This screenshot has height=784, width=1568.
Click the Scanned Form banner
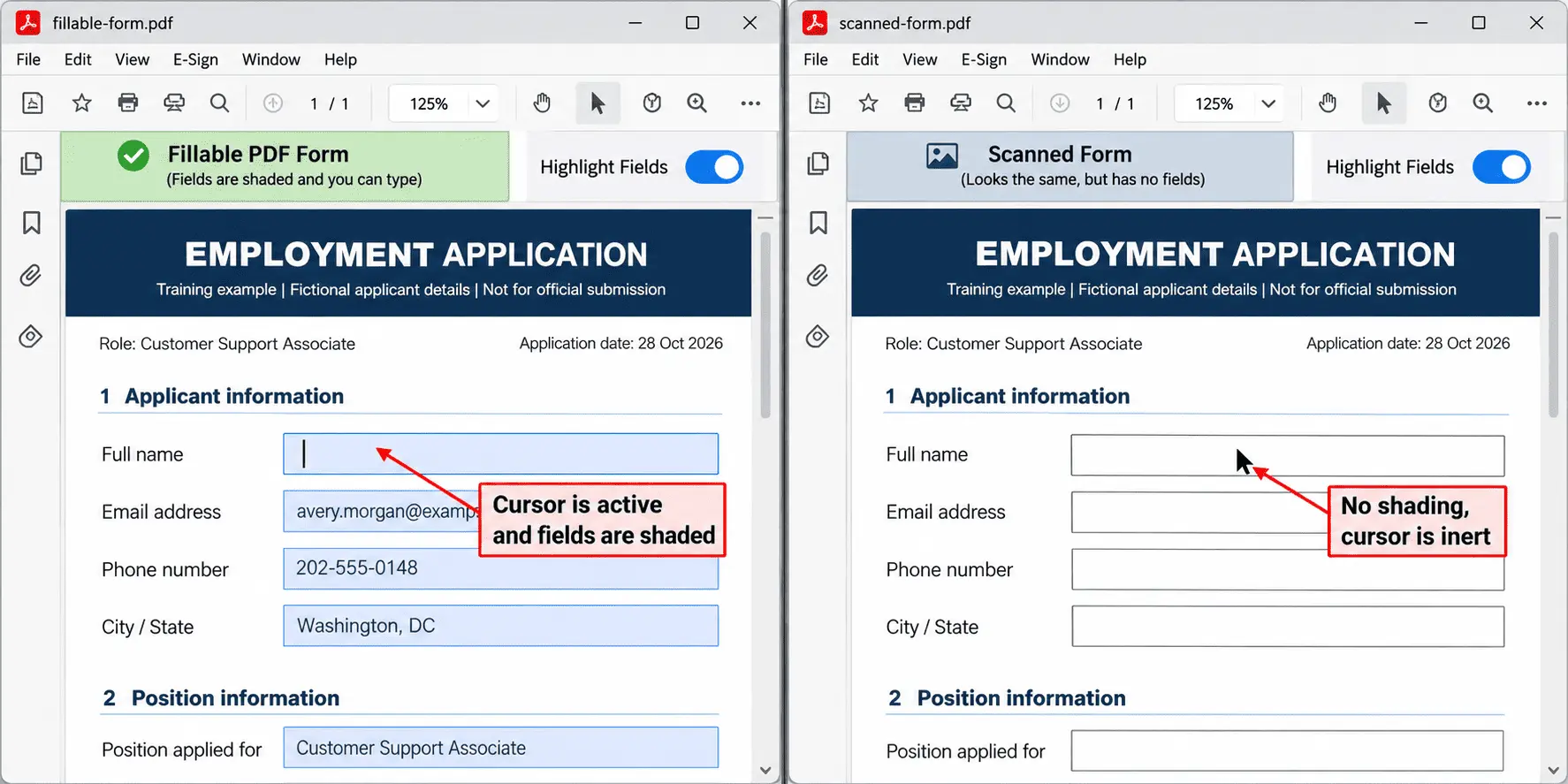1070,166
